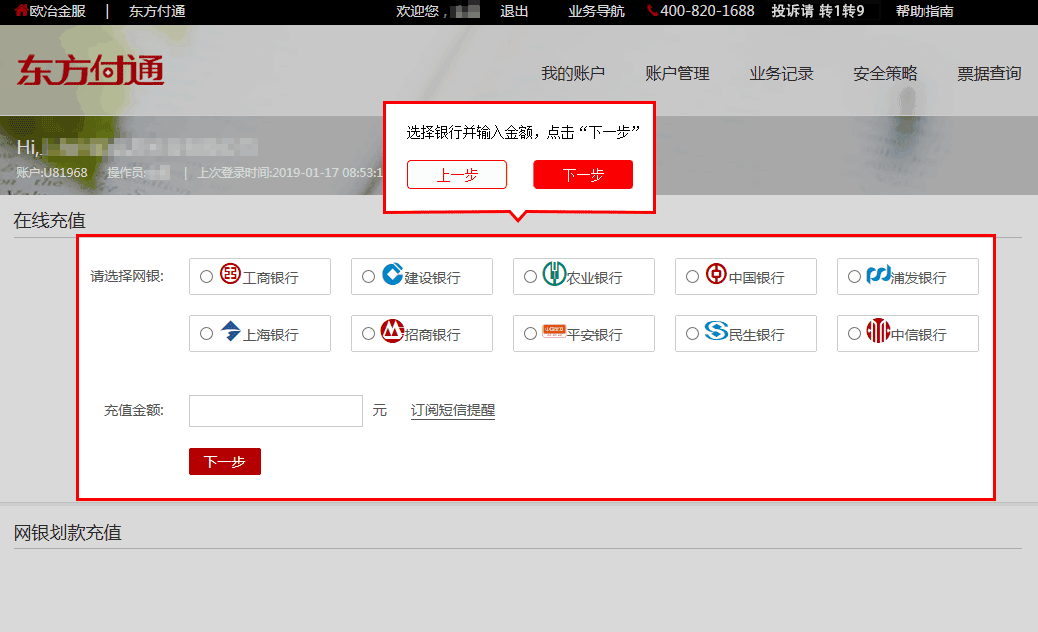The width and height of the screenshot is (1038, 632).
Task: Click the 操作员 label
Action: pyautogui.click(x=126, y=173)
